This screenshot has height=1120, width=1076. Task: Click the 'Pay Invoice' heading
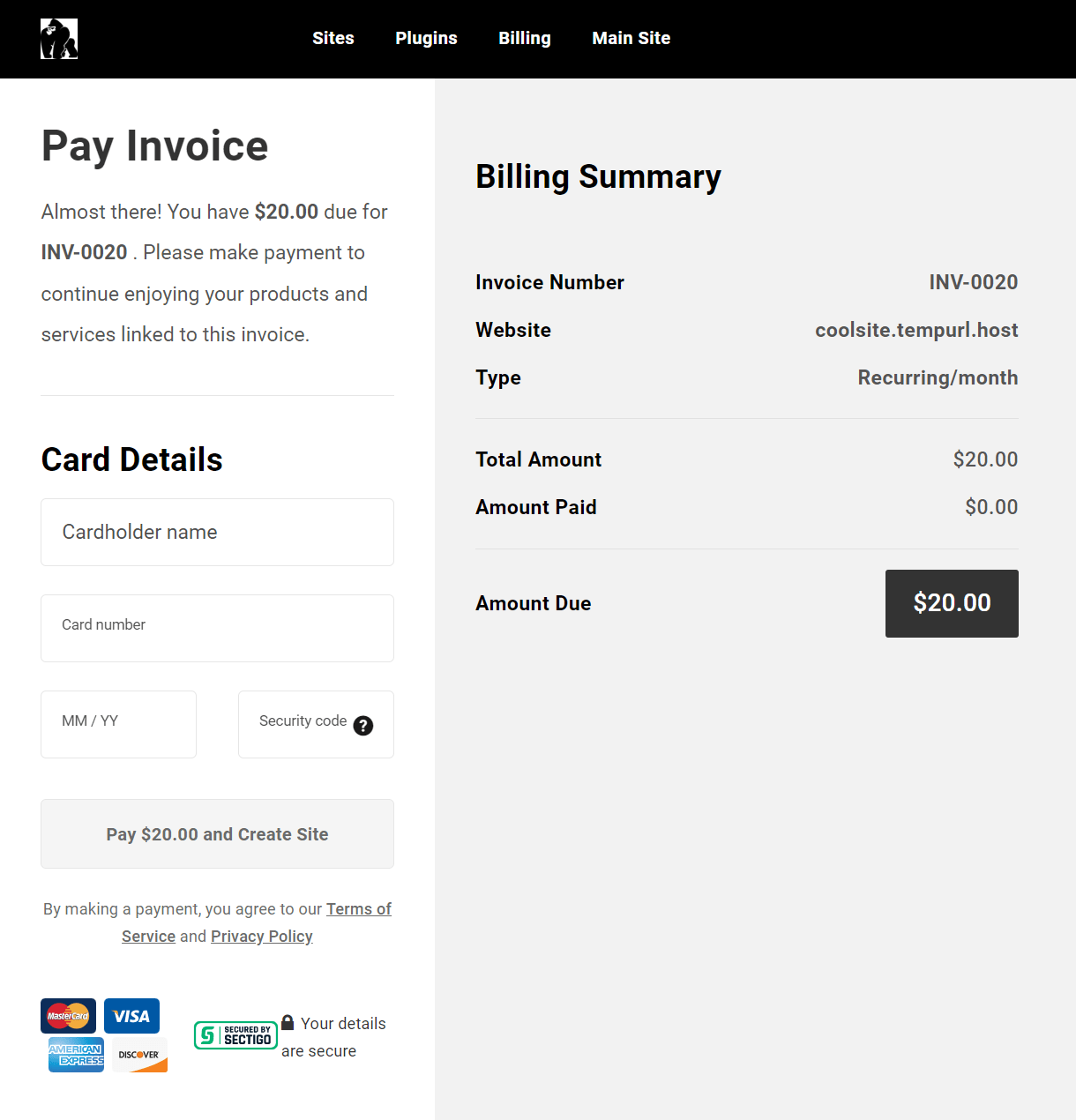click(155, 146)
